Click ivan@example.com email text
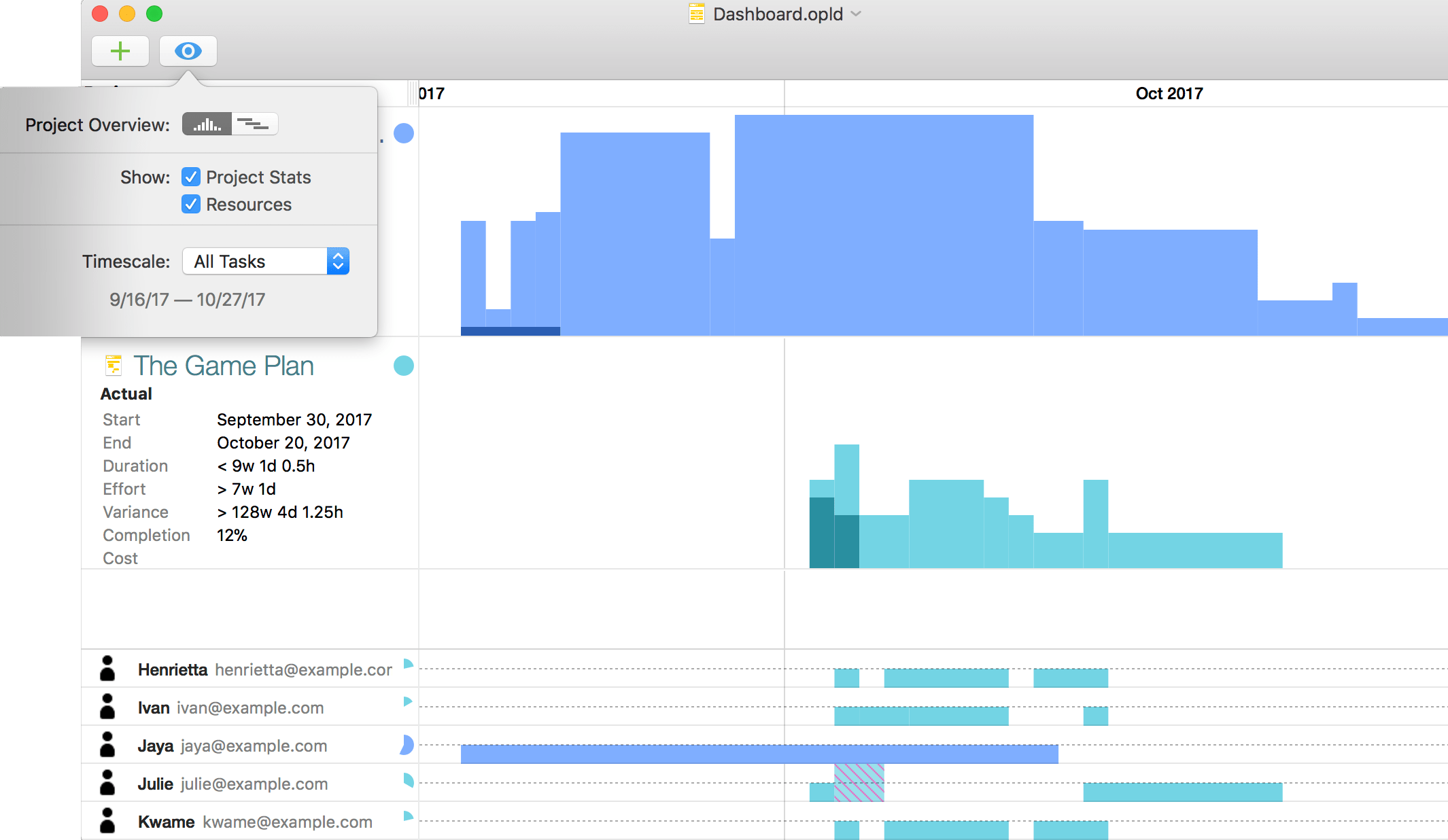 coord(250,708)
